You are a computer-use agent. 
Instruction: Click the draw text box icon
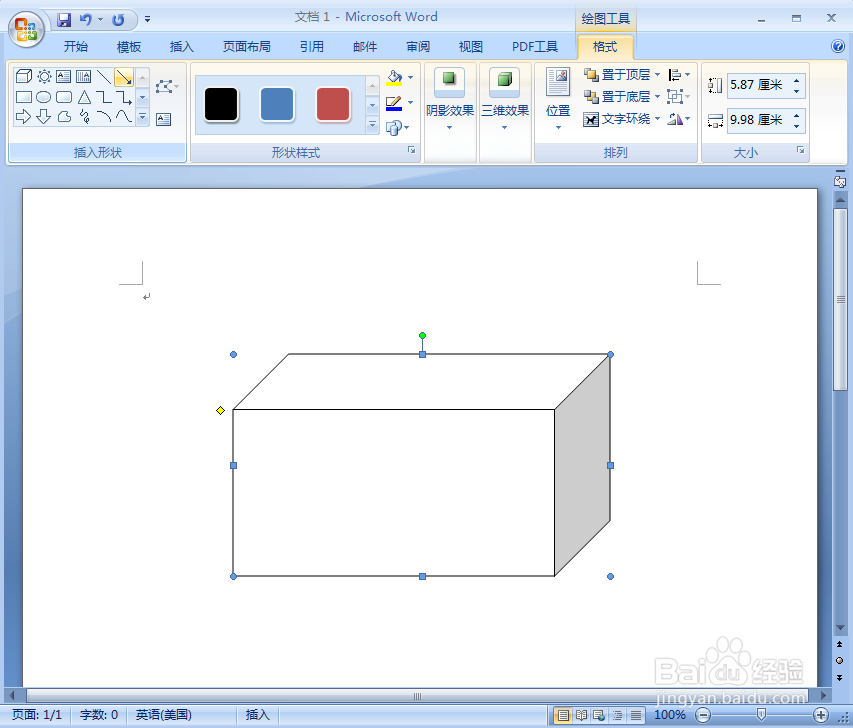163,119
